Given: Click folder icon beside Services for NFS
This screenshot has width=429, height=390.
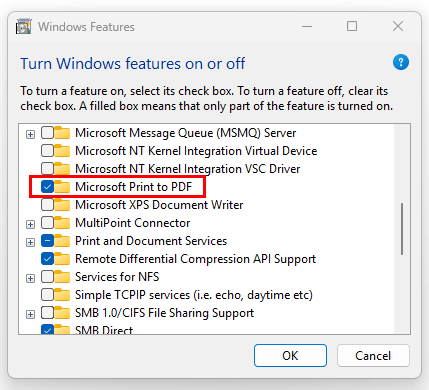Looking at the screenshot, I should 62,277.
